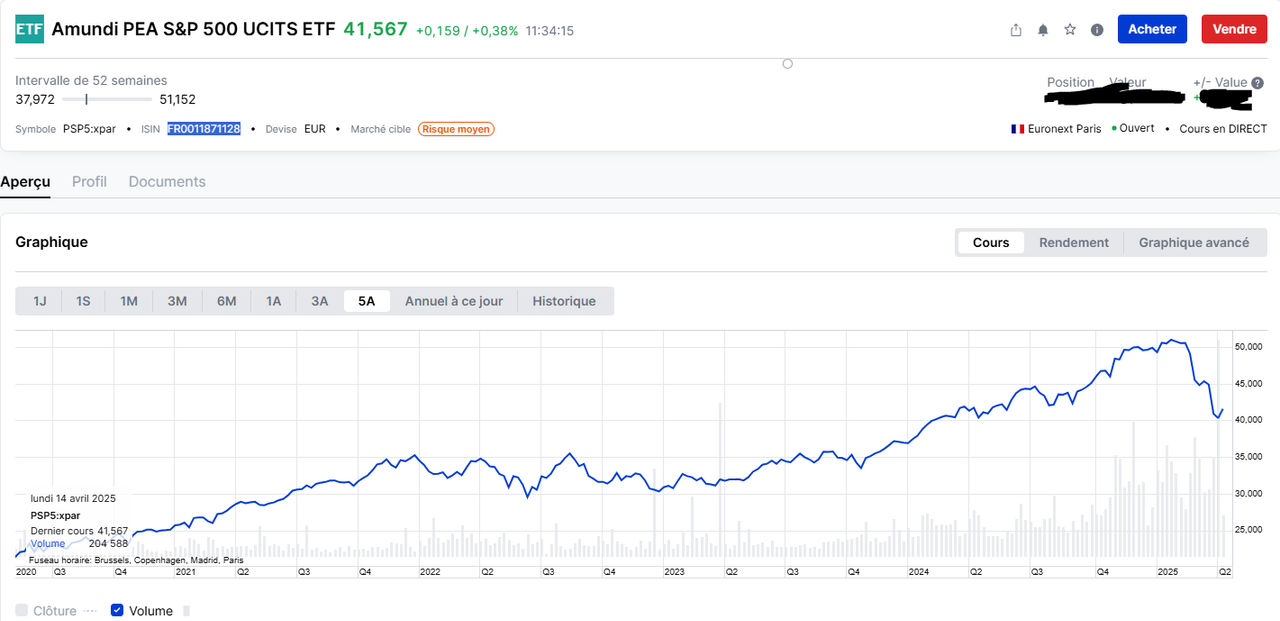Click the 2022 label on time axis
Image resolution: width=1280 pixels, height=621 pixels.
tap(430, 572)
